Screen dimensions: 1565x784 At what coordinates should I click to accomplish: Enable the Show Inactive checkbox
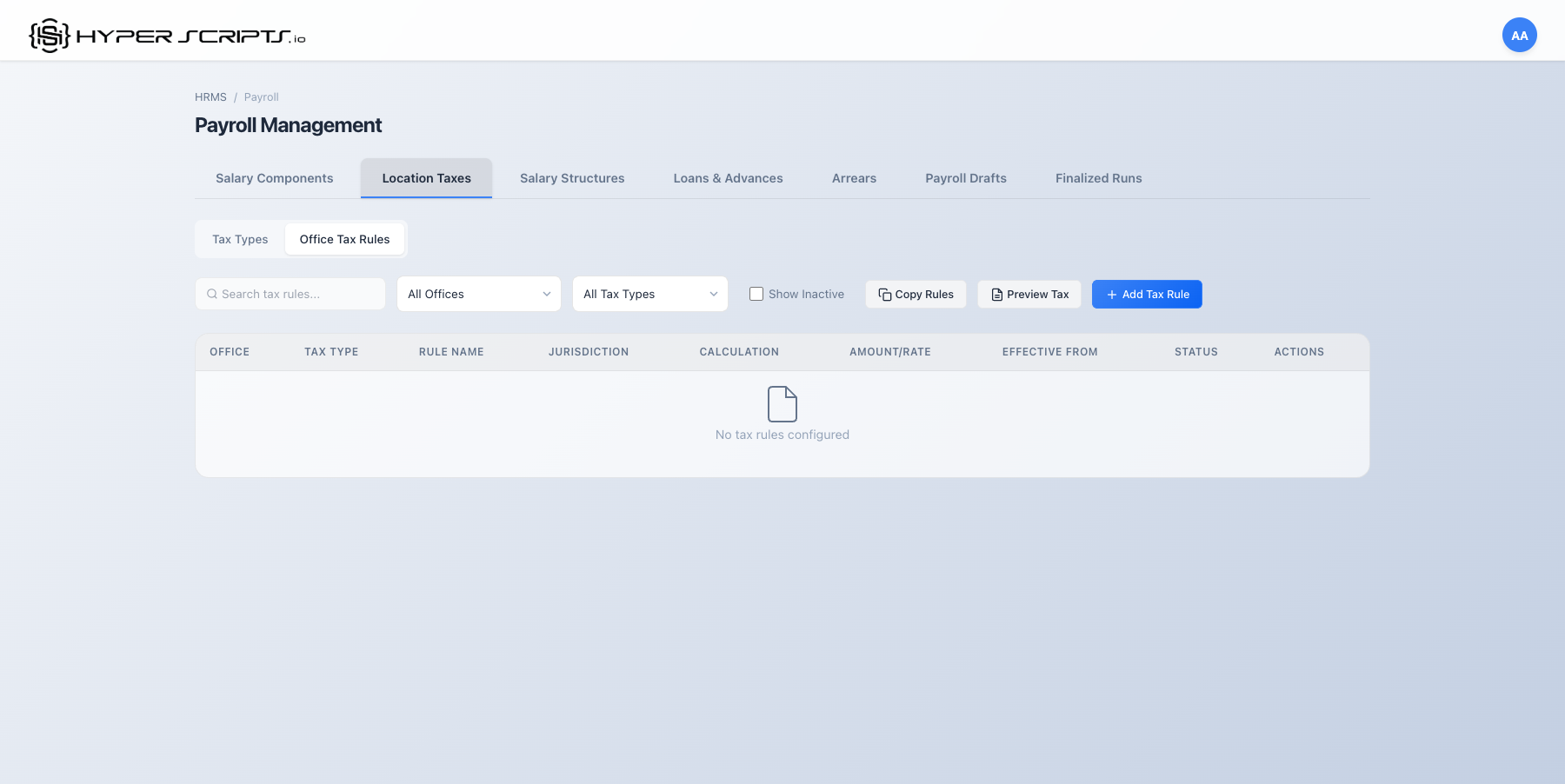pyautogui.click(x=756, y=294)
